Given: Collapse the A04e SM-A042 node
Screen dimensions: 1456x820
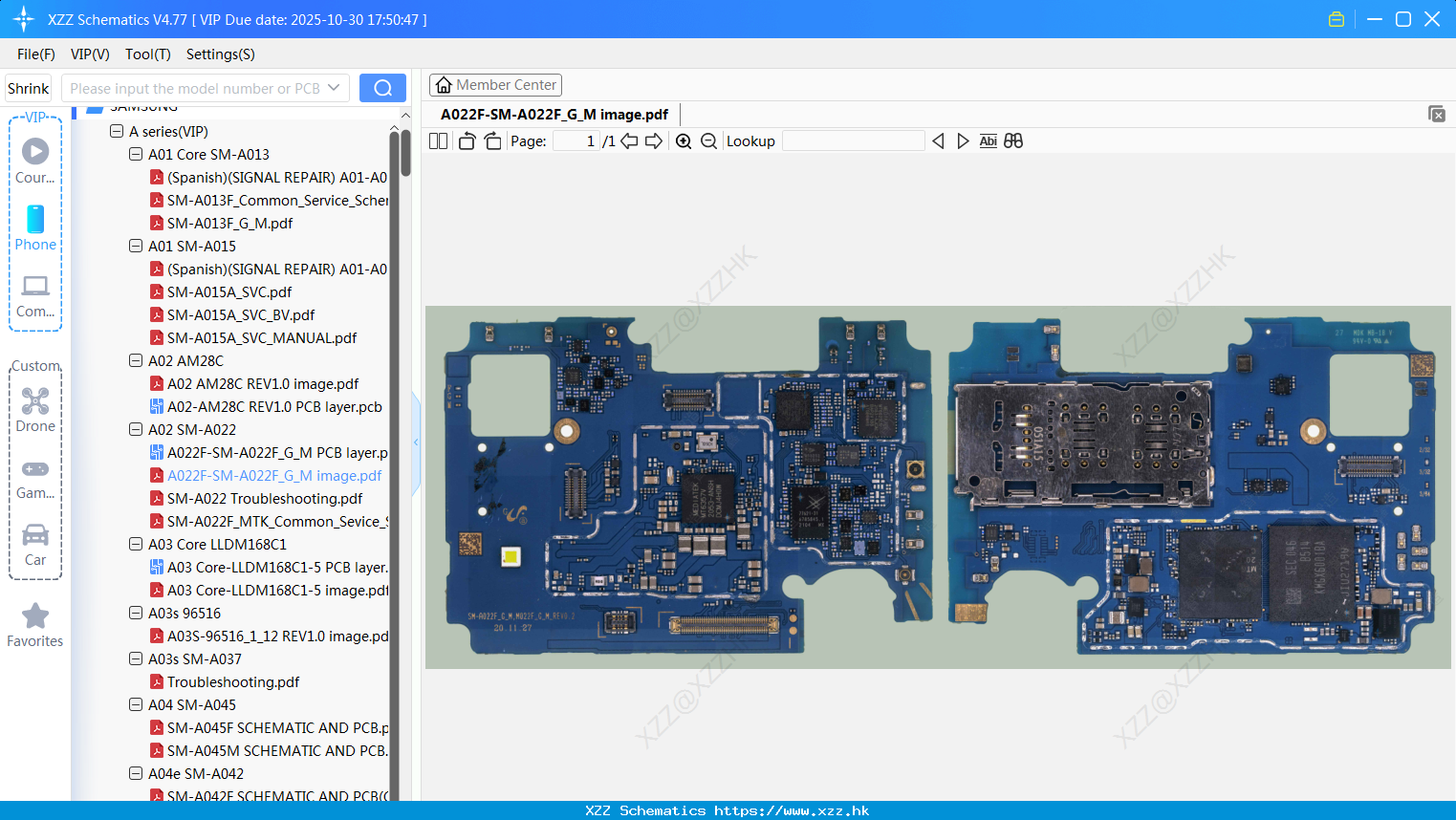Looking at the screenshot, I should (x=136, y=774).
